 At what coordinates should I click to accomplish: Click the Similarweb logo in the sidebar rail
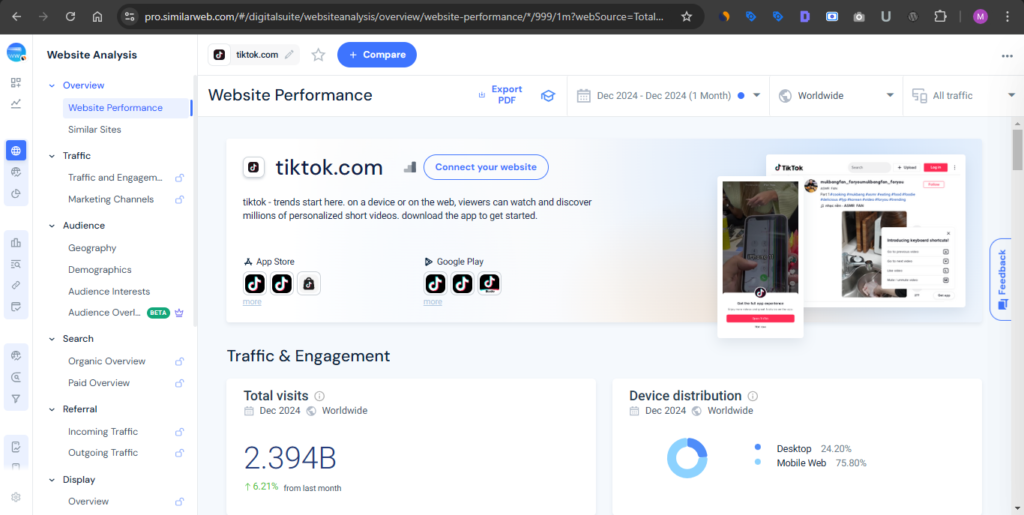tap(16, 52)
